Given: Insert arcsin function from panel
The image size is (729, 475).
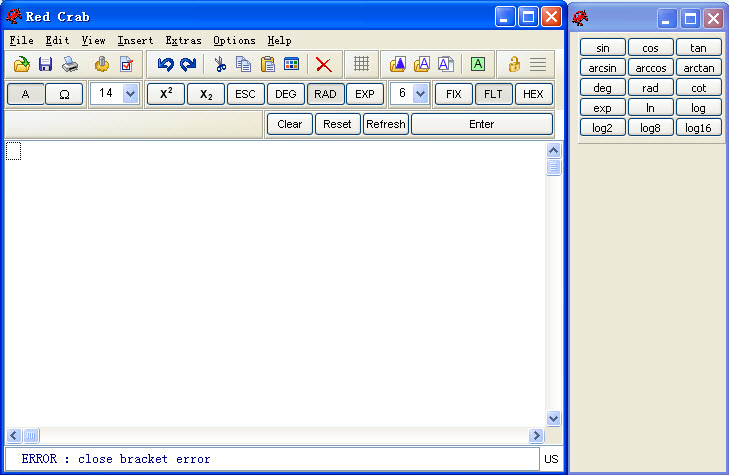Looking at the screenshot, I should (x=603, y=68).
